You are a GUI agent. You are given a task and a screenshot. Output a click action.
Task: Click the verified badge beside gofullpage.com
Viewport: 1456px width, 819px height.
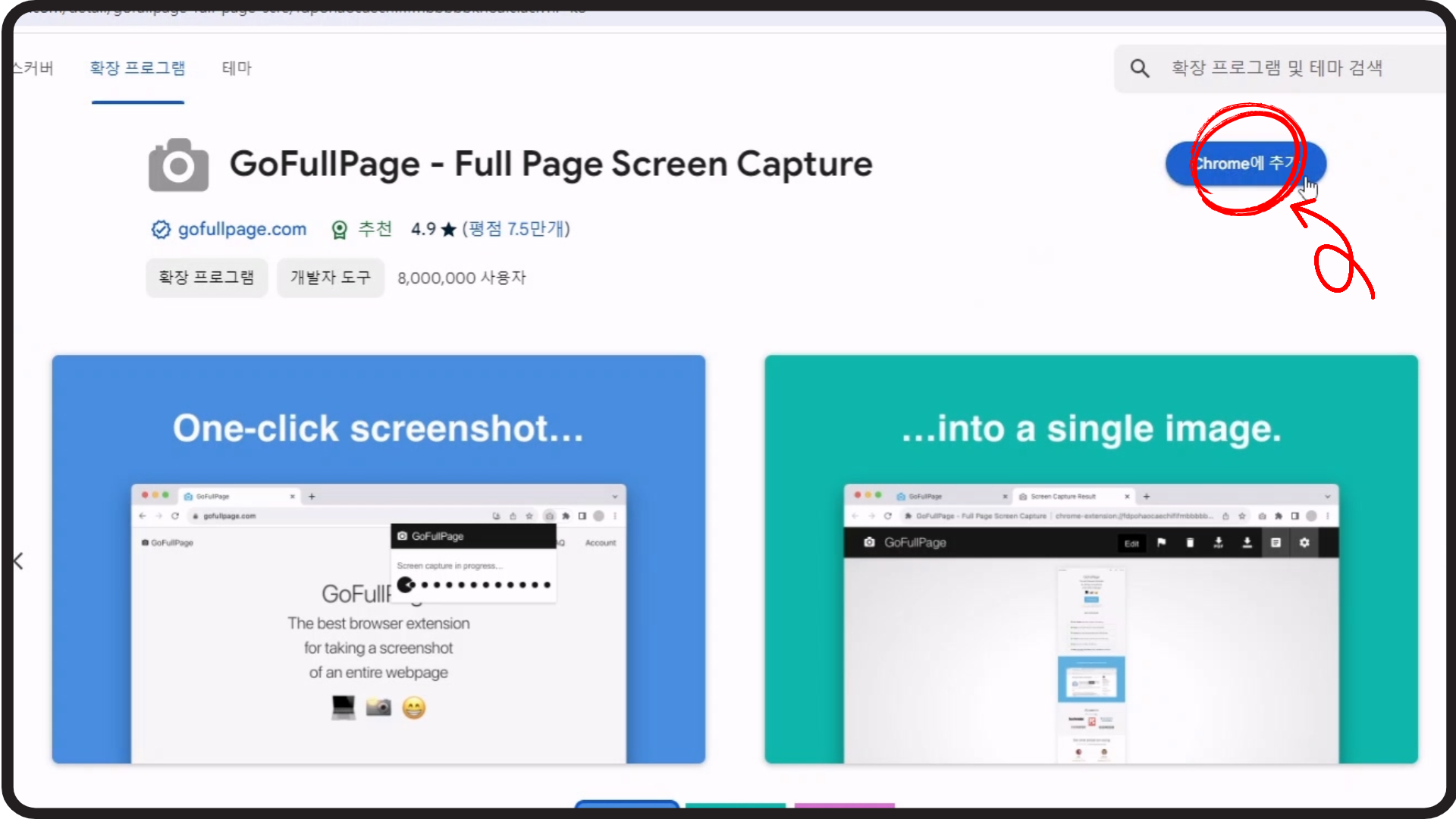(161, 229)
